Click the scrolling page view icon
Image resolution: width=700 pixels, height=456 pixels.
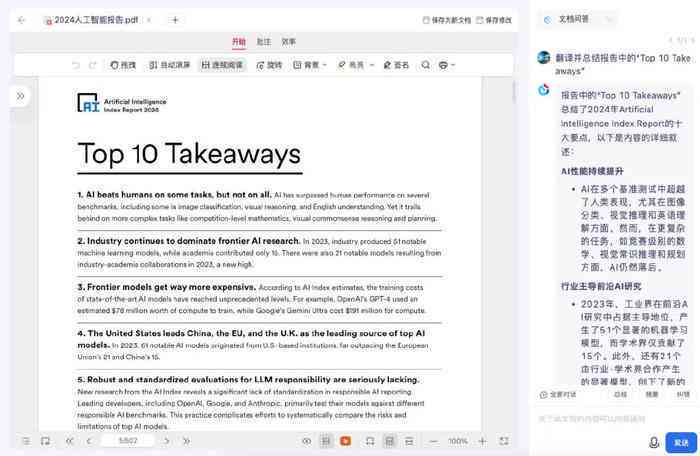[x=409, y=441]
